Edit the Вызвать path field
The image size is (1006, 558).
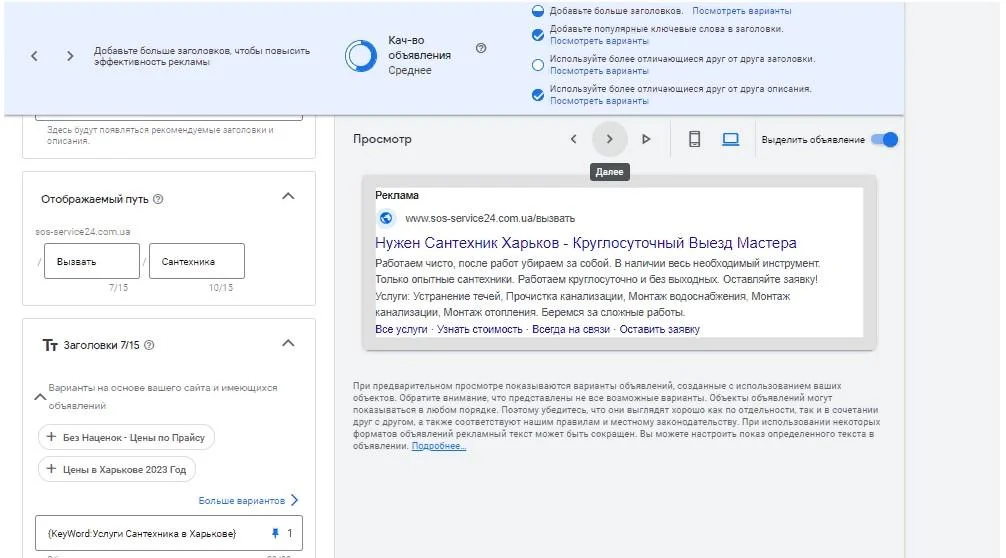pos(92,261)
